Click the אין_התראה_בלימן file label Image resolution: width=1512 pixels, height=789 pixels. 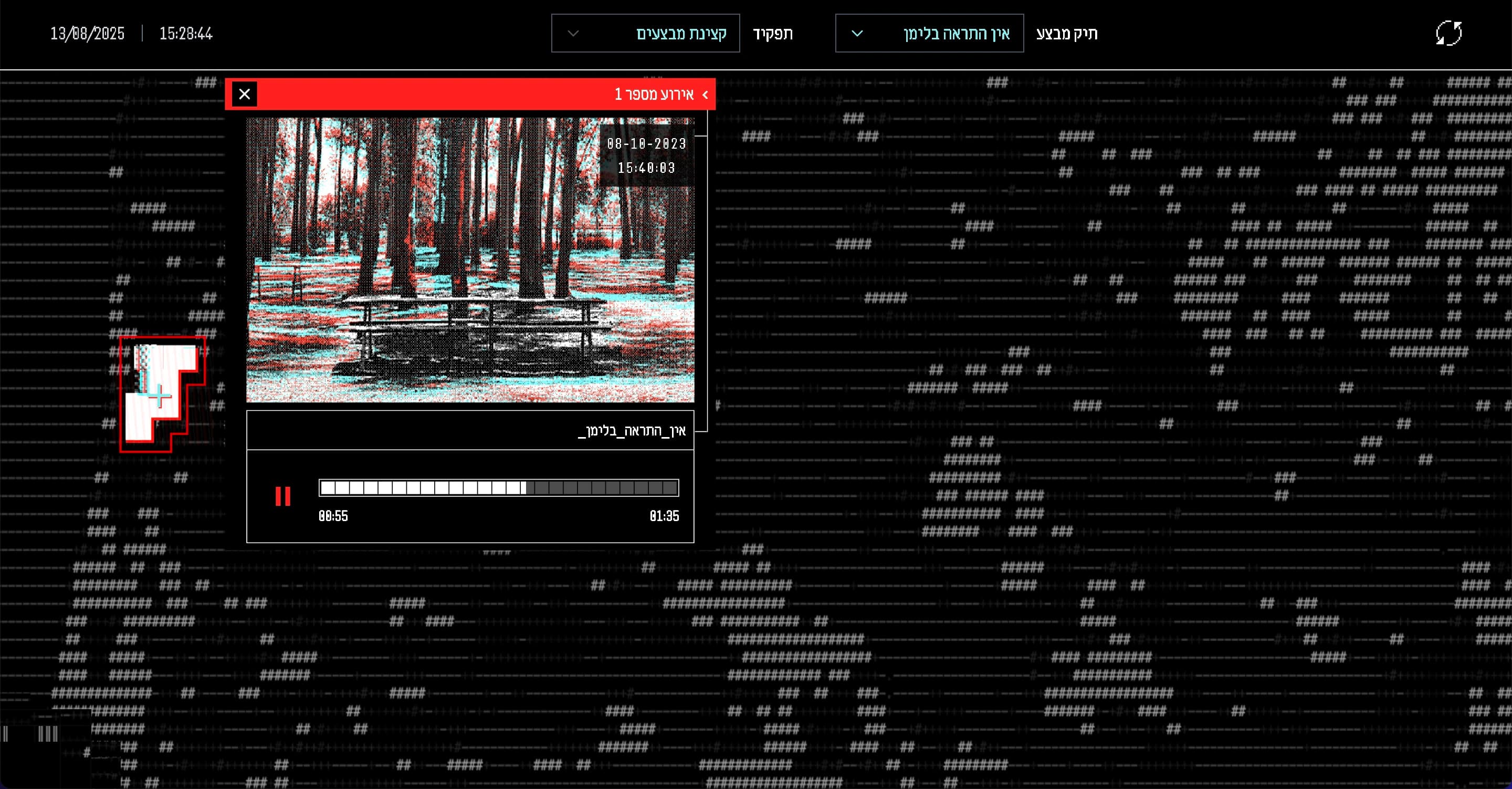(632, 431)
